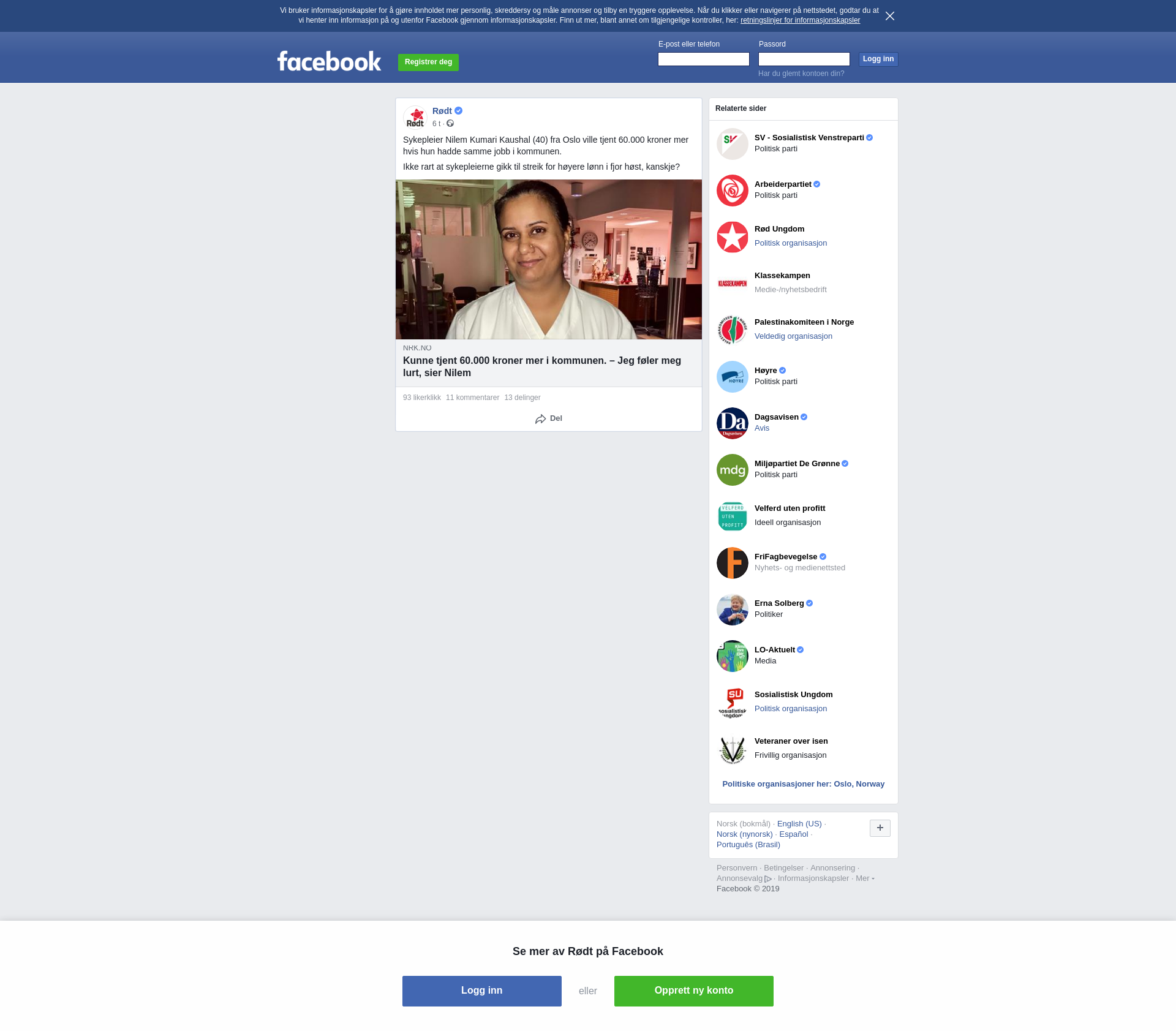Open Dagsavisen logo

[733, 423]
